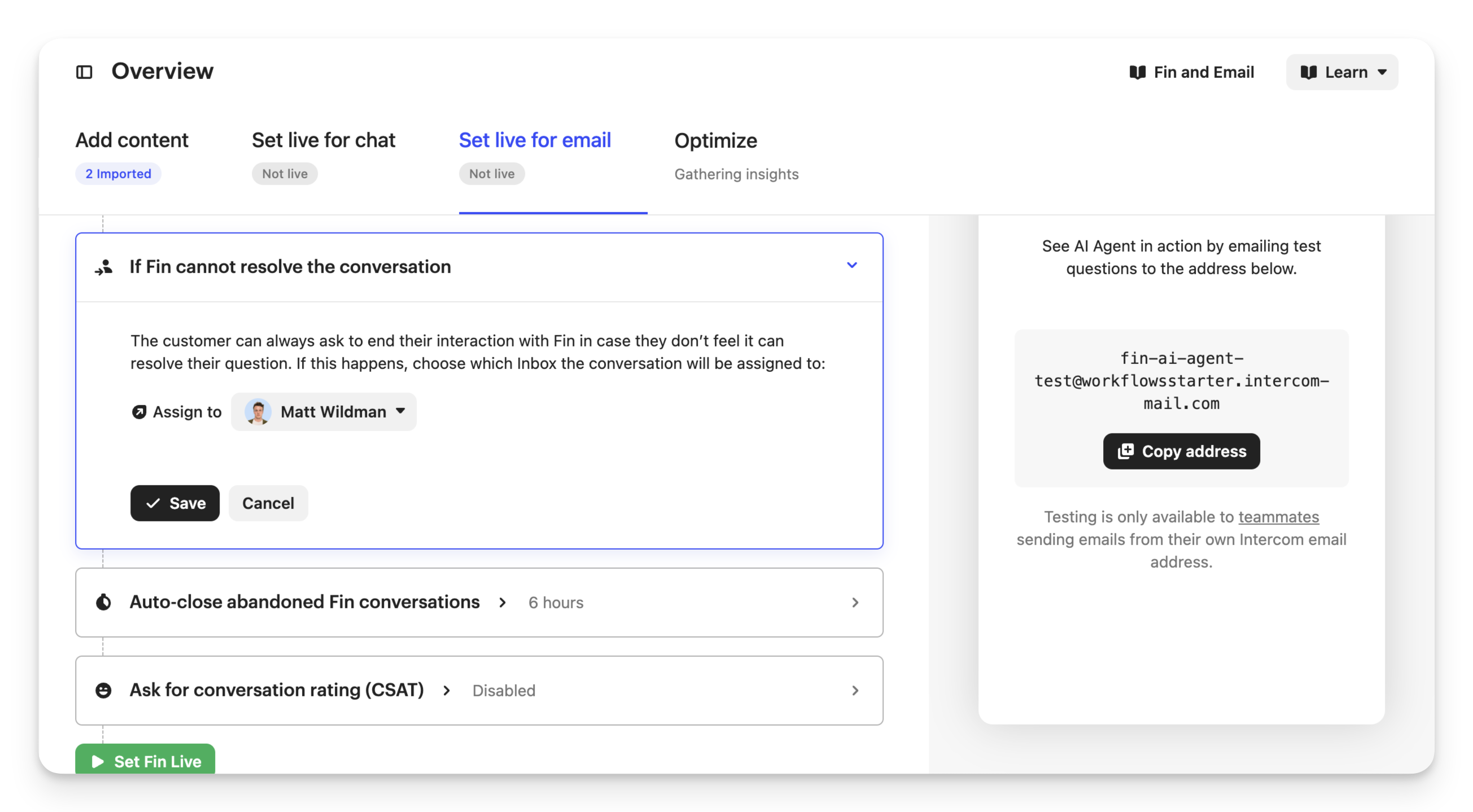
Task: Click the small chevron before 6 hours
Action: [502, 603]
